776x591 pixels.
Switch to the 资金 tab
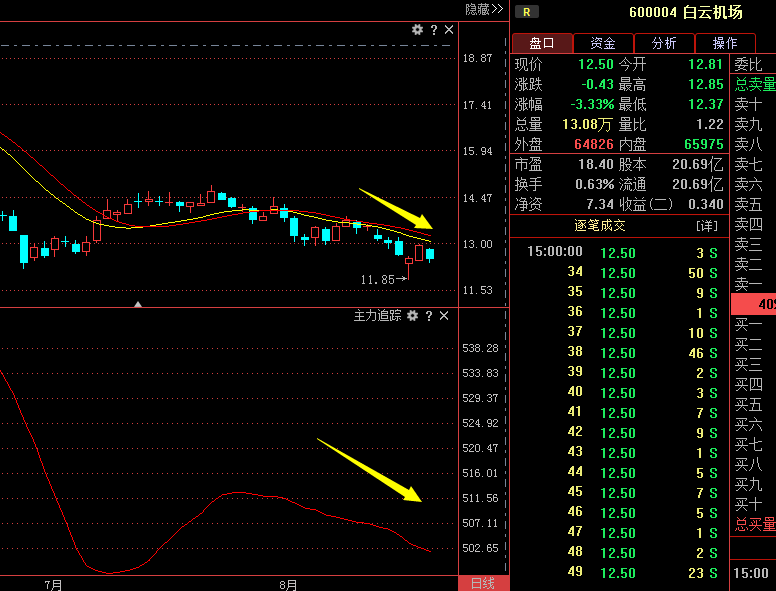coord(603,43)
